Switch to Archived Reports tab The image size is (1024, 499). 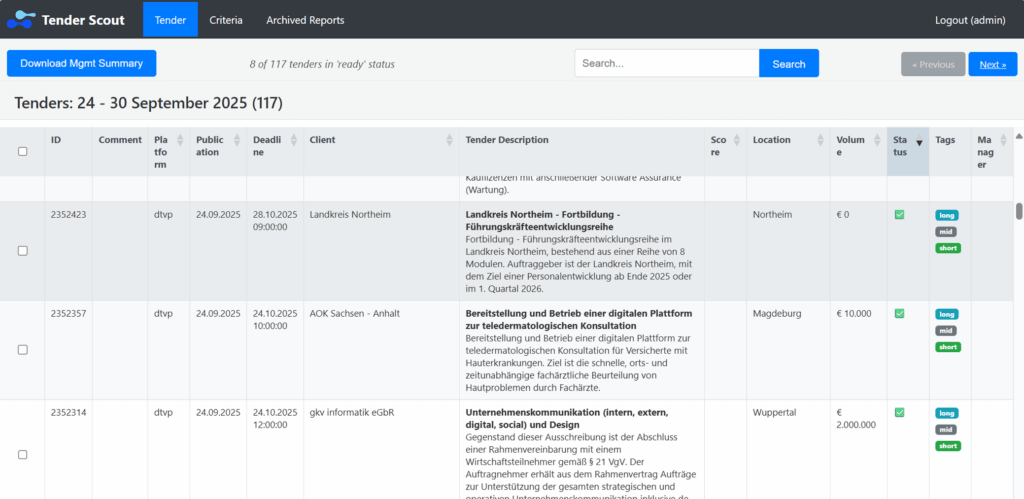(x=305, y=20)
